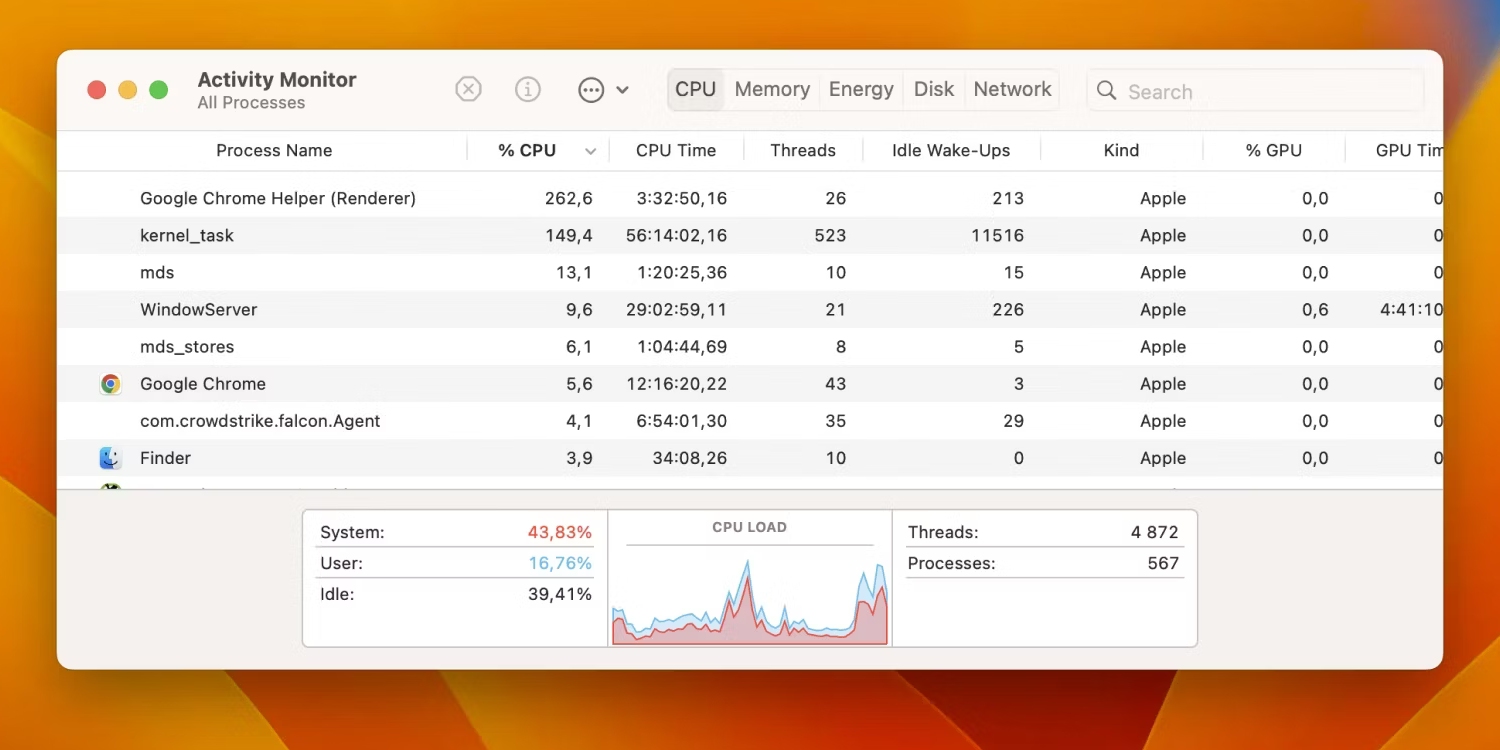Click the Finder icon in the process list
This screenshot has width=1500, height=750.
coord(110,457)
